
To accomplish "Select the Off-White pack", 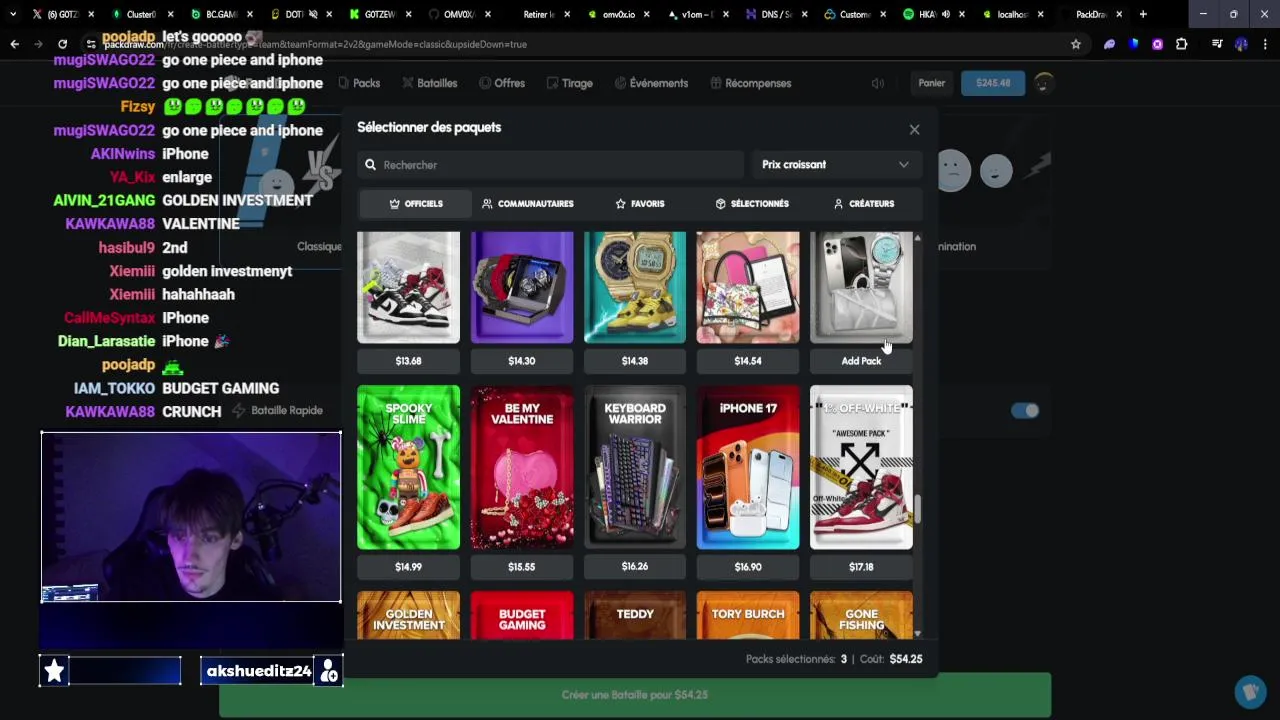I will 861,468.
